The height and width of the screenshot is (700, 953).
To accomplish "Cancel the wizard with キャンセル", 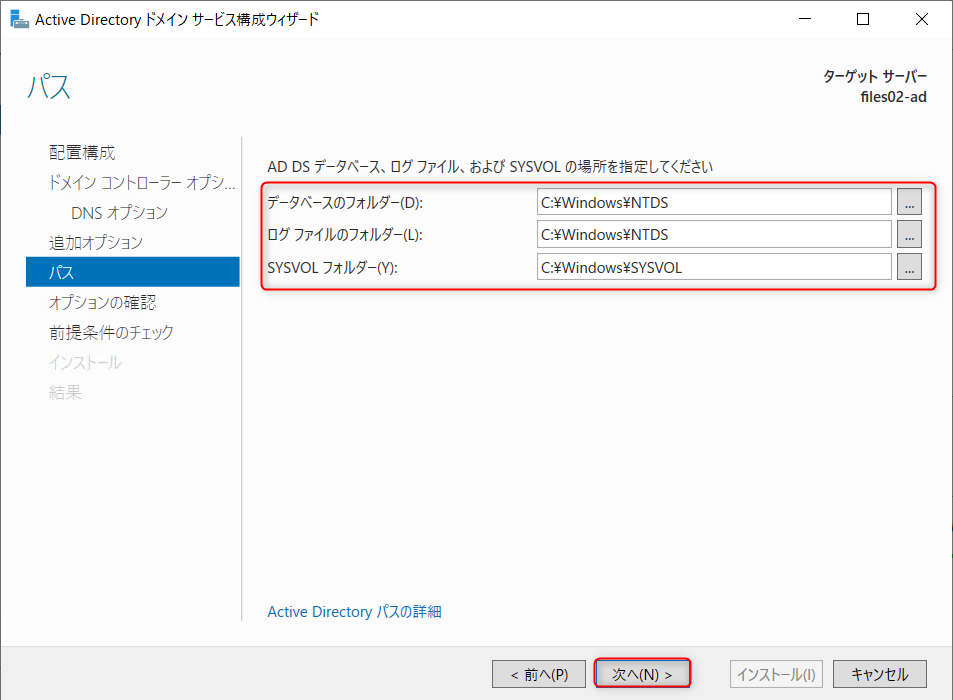I will tap(879, 673).
